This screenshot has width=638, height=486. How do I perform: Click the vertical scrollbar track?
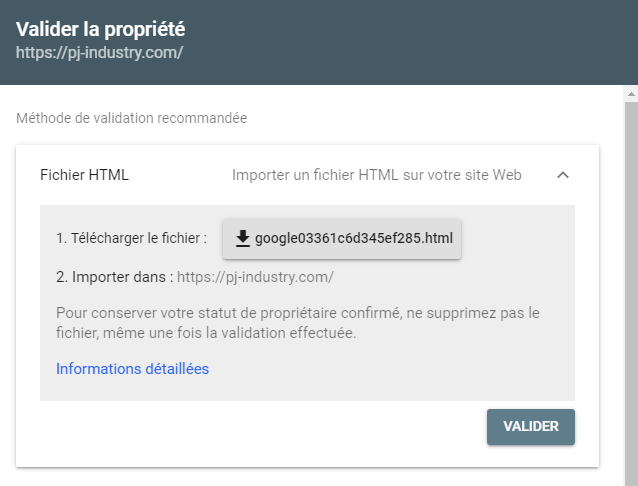pyautogui.click(x=631, y=300)
